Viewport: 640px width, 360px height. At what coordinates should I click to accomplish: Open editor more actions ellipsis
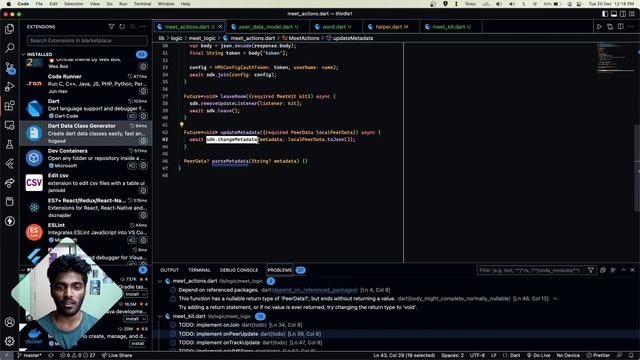pyautogui.click(x=631, y=27)
